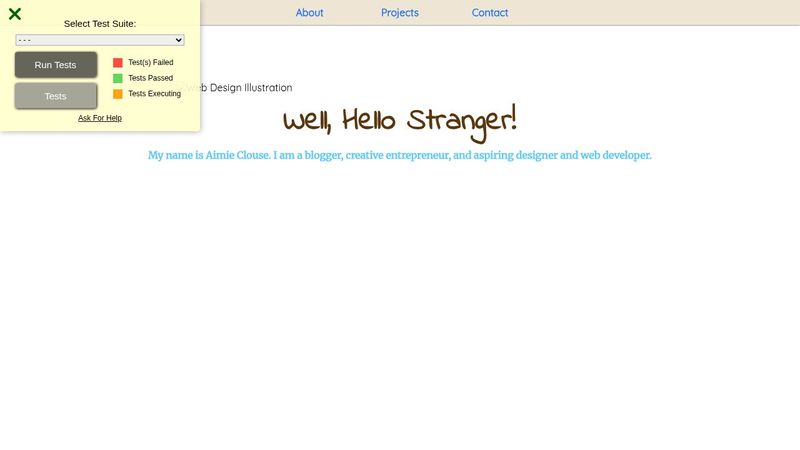Screen dimensions: 800x450
Task: Click the green Tests Passed square
Action: tap(118, 78)
